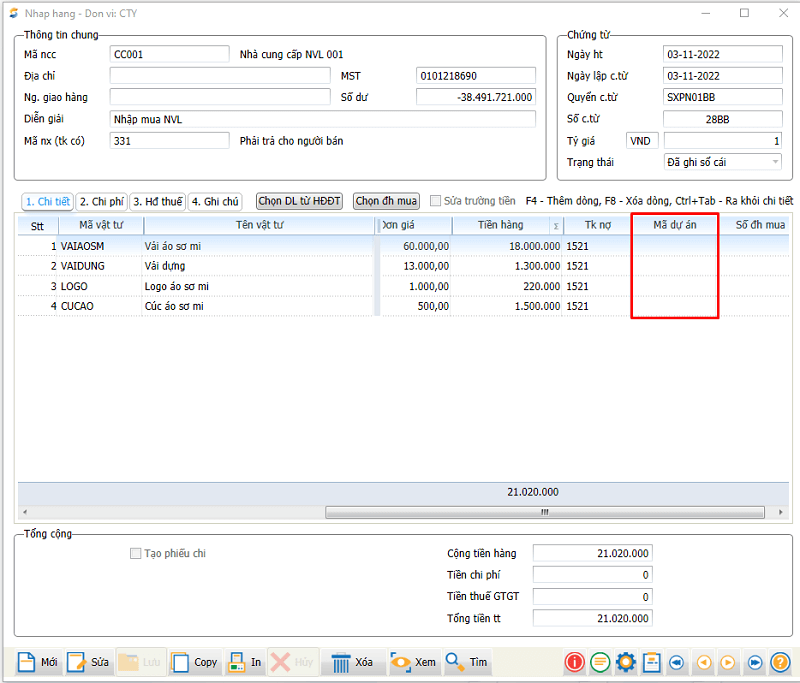Click the Số đh mua column header
Viewport: 800px width, 683px height.
click(760, 225)
